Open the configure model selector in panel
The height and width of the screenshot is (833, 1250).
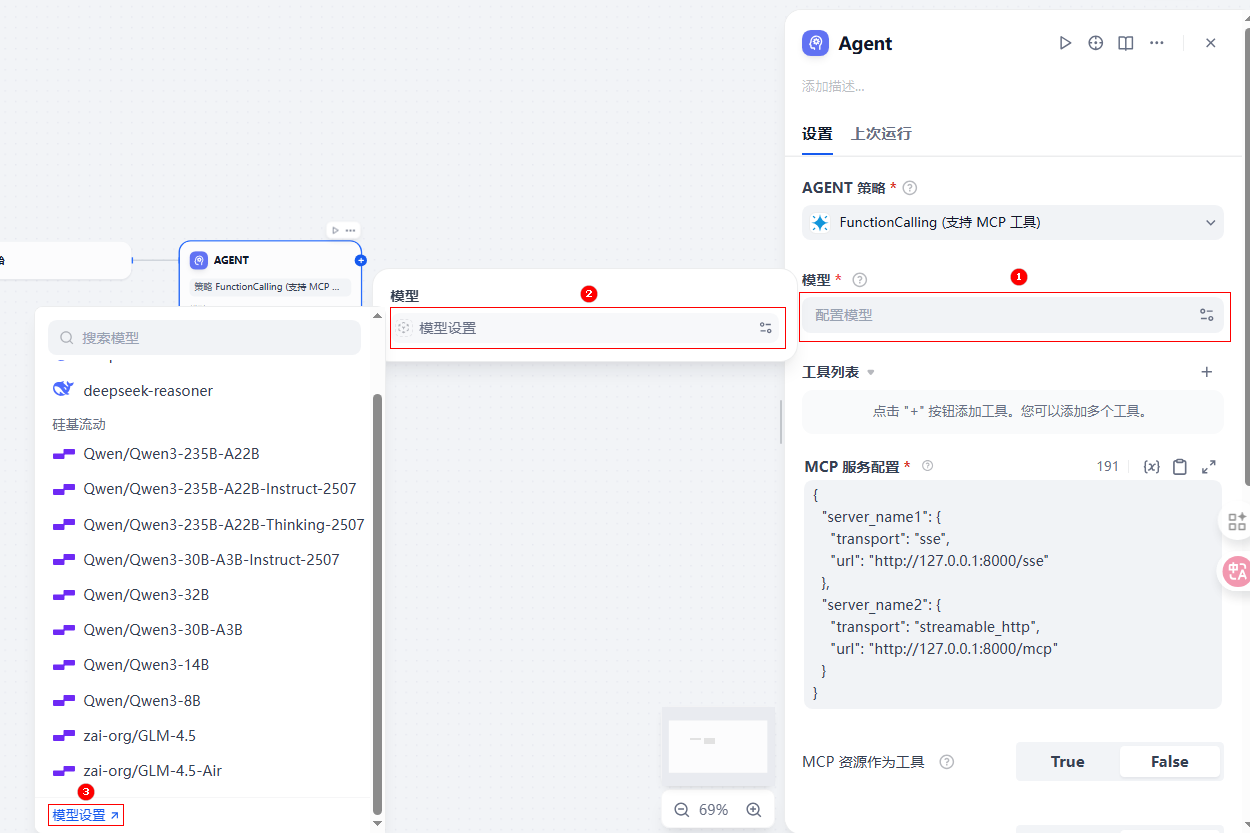[1012, 315]
